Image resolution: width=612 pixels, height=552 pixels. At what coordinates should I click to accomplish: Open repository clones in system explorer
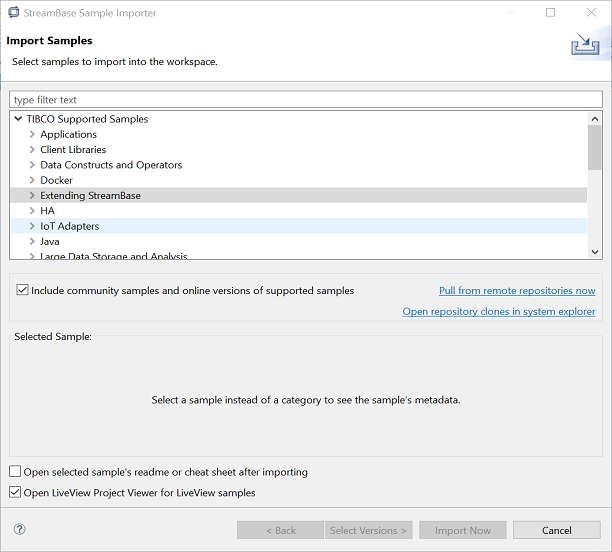tap(498, 312)
